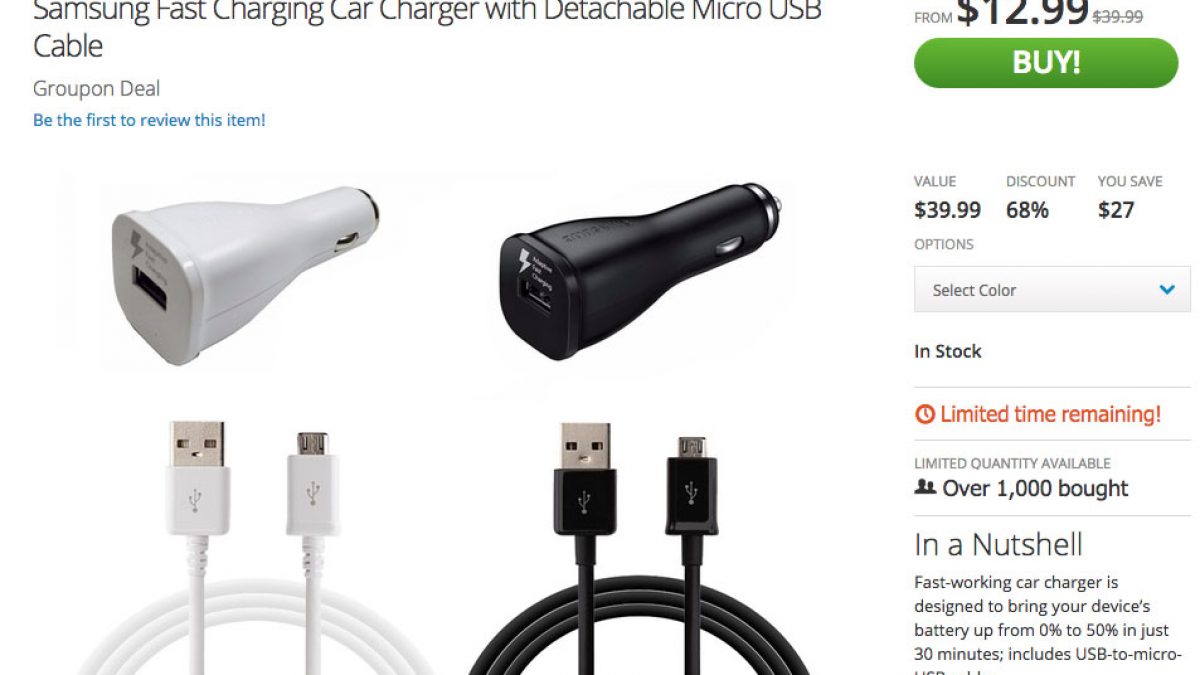Click the Groupon Deal label
The width and height of the screenshot is (1200, 675).
tap(96, 88)
